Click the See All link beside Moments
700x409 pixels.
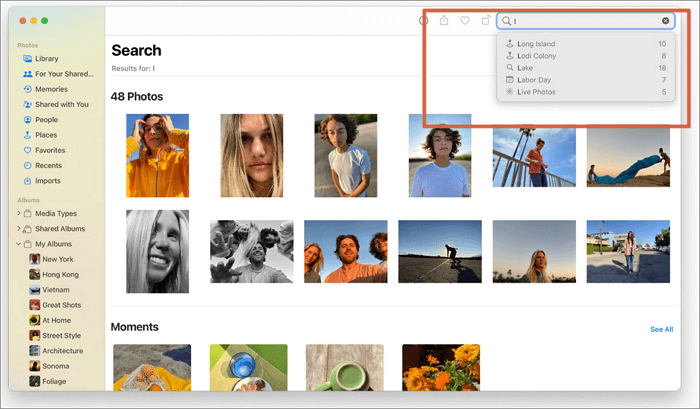click(x=661, y=329)
